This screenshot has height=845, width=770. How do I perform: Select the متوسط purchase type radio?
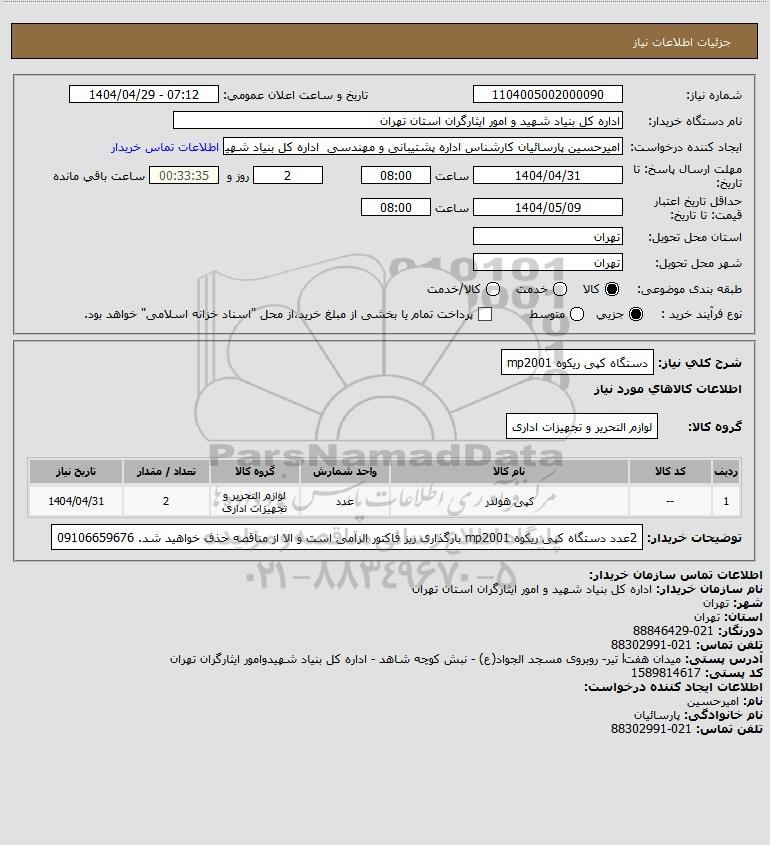577,314
